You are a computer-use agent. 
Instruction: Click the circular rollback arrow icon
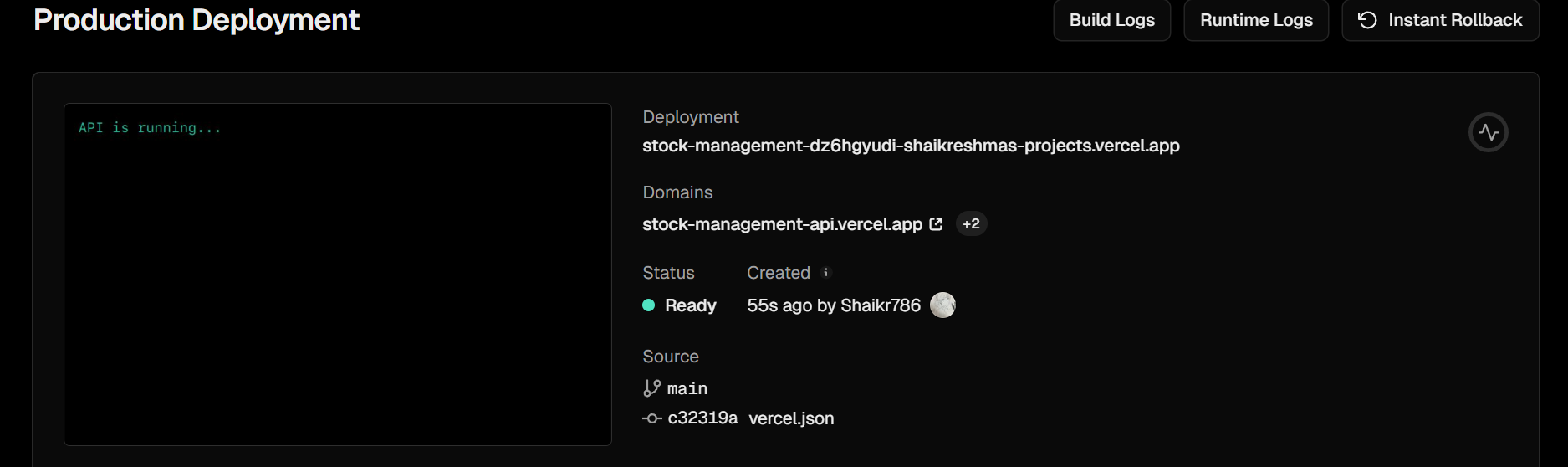click(x=1367, y=20)
